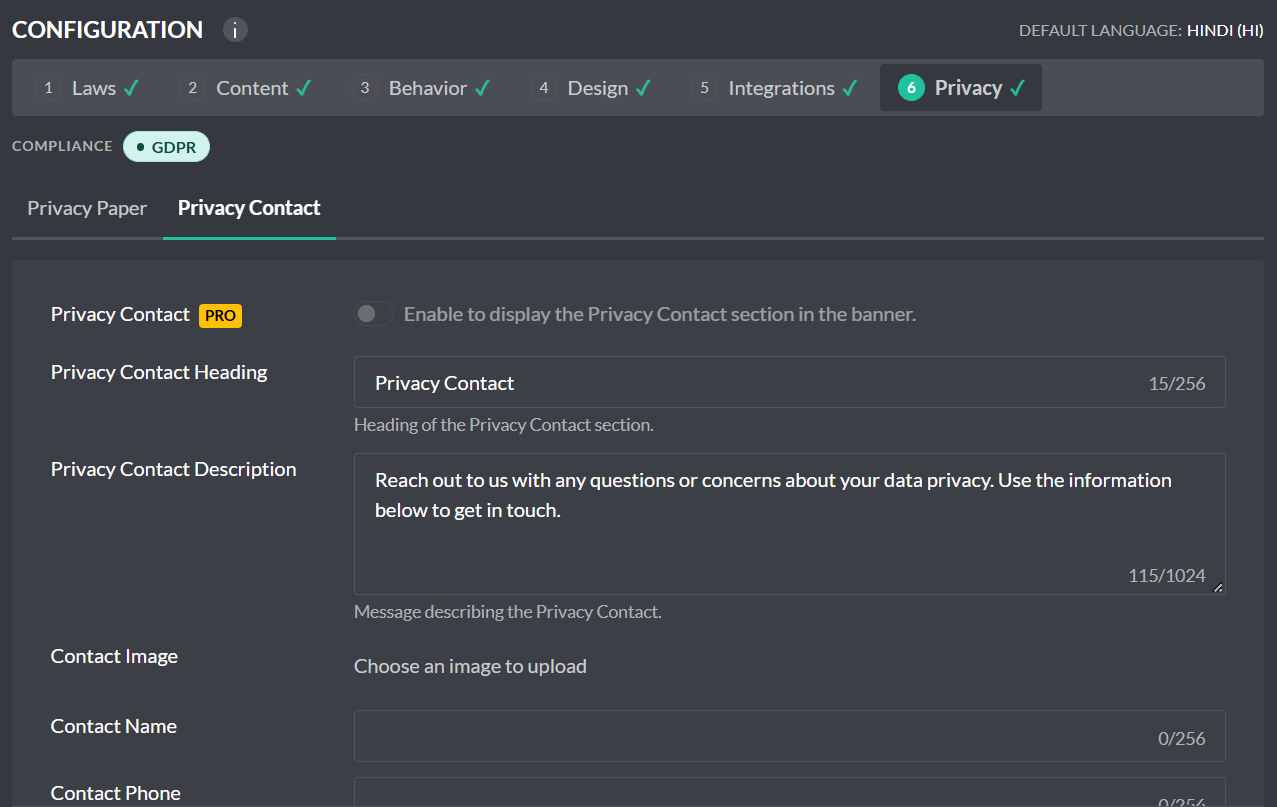Viewport: 1277px width, 807px height.
Task: Switch to the Privacy Paper tab
Action: [x=87, y=208]
